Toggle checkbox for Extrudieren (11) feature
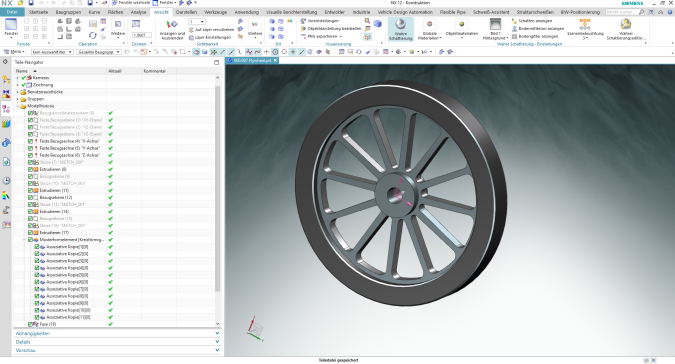 (31, 190)
